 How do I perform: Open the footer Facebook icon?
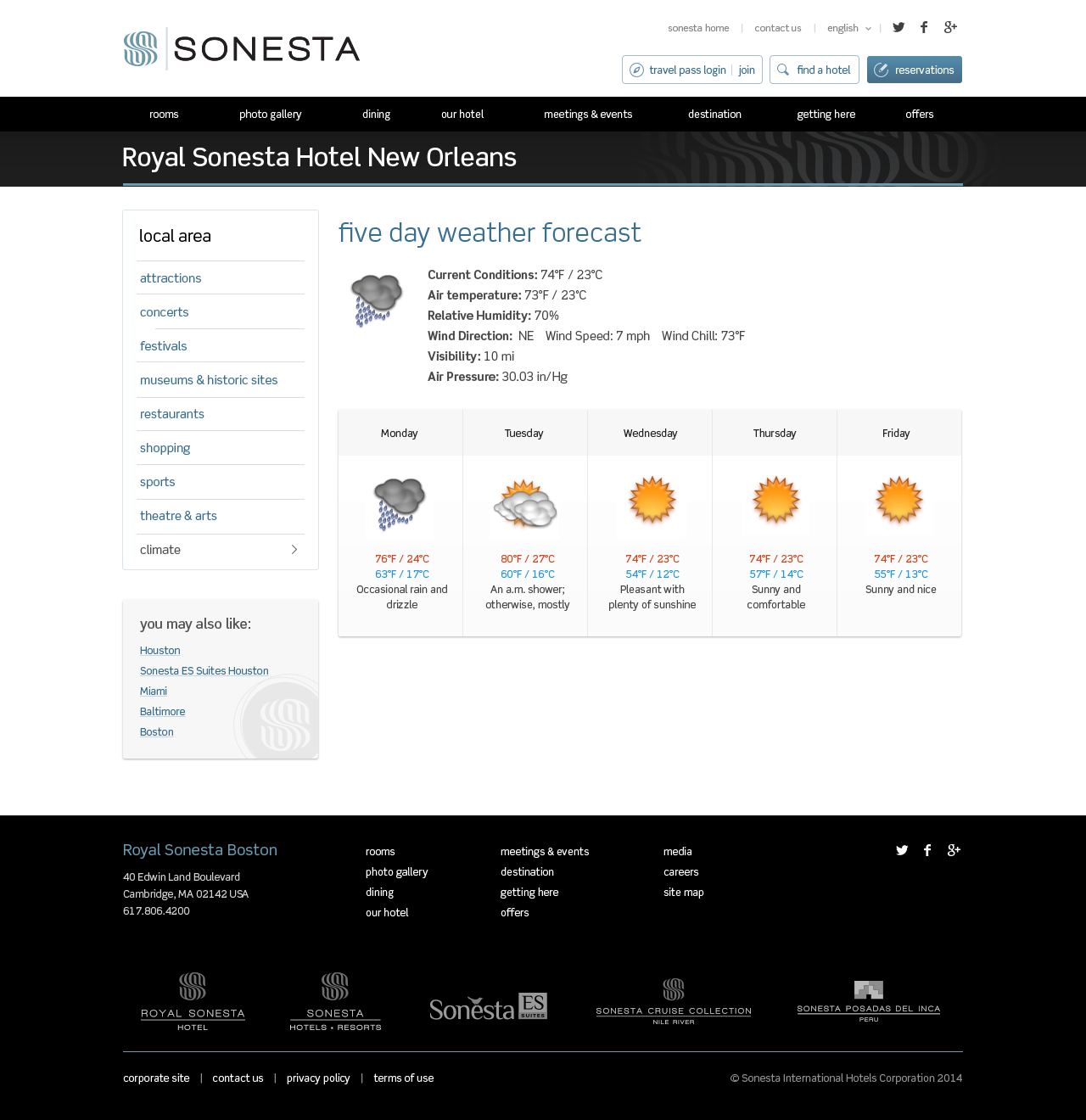coord(927,850)
